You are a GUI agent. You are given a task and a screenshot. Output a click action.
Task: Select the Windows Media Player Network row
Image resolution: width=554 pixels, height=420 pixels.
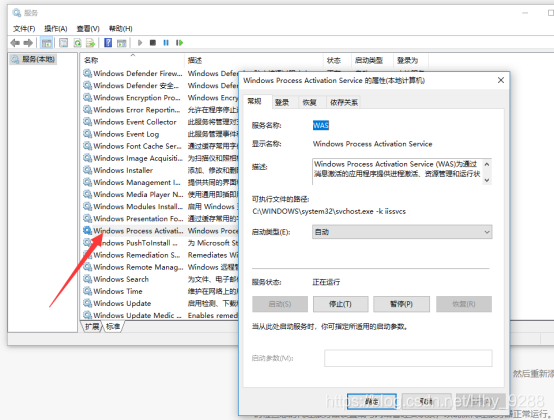pos(160,194)
